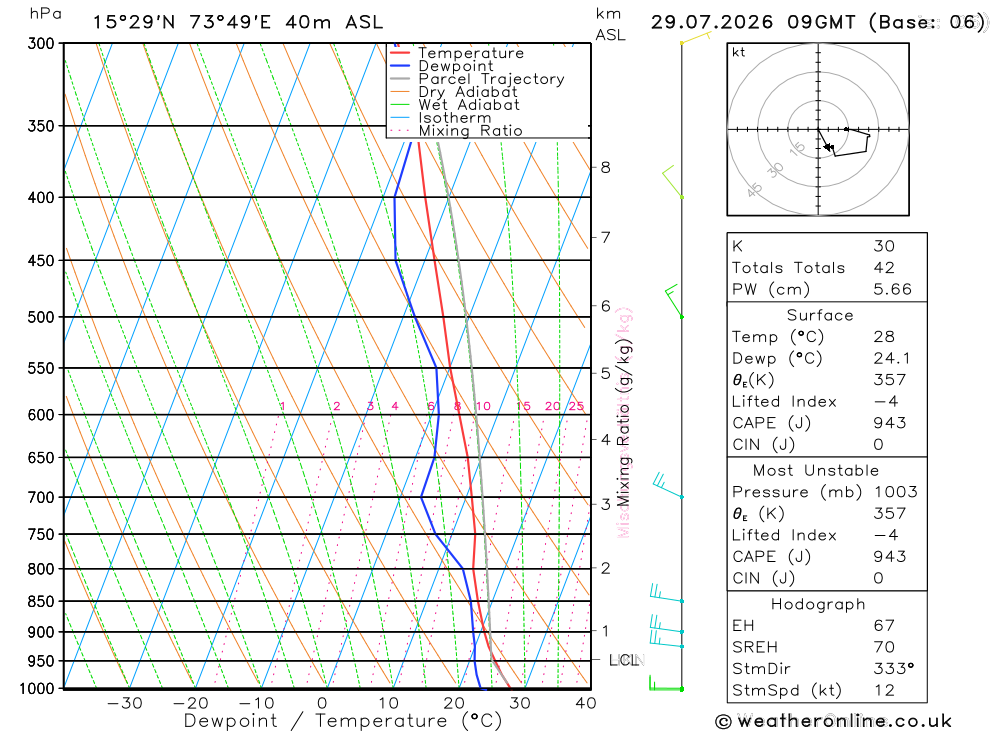Click the StmSpd (kt) value 12
The height and width of the screenshot is (733, 1000).
[x=884, y=690]
